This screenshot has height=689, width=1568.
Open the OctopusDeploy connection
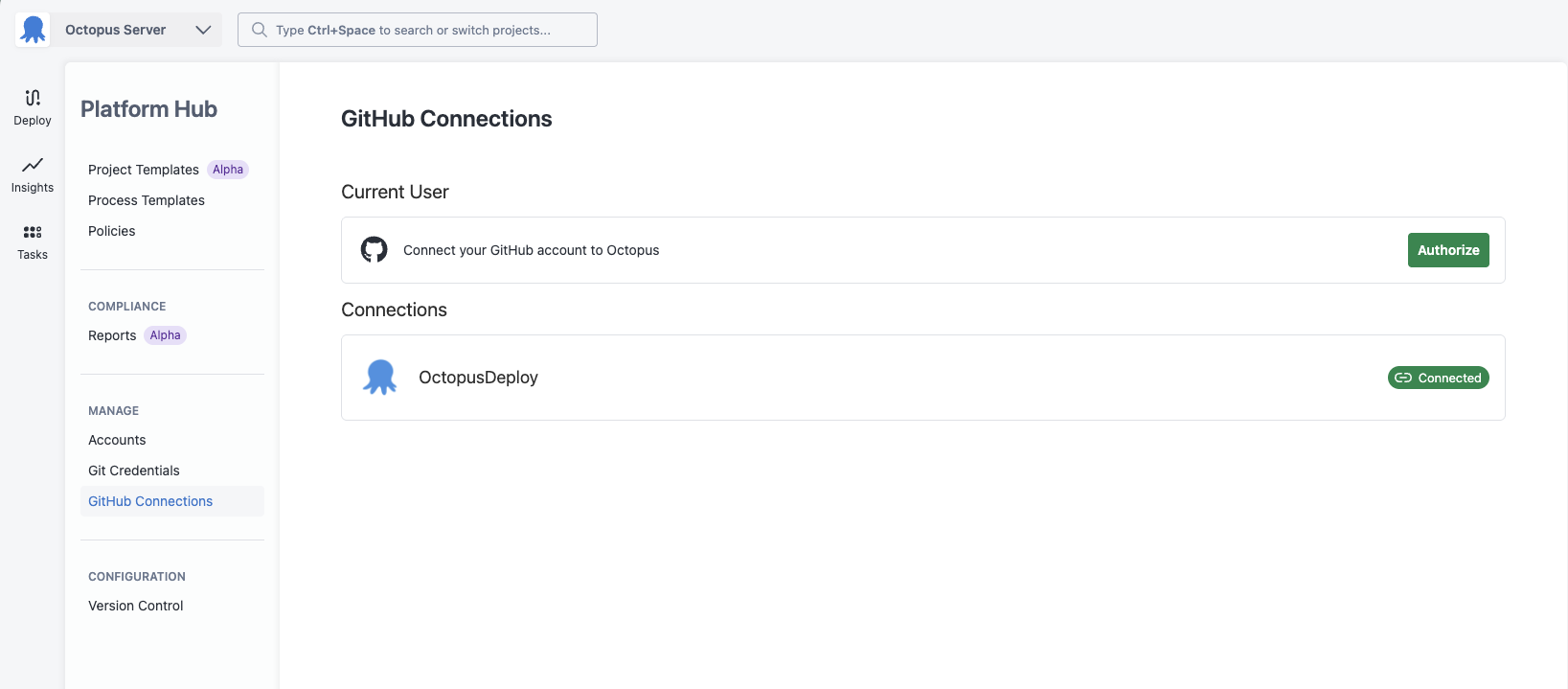[x=923, y=378]
